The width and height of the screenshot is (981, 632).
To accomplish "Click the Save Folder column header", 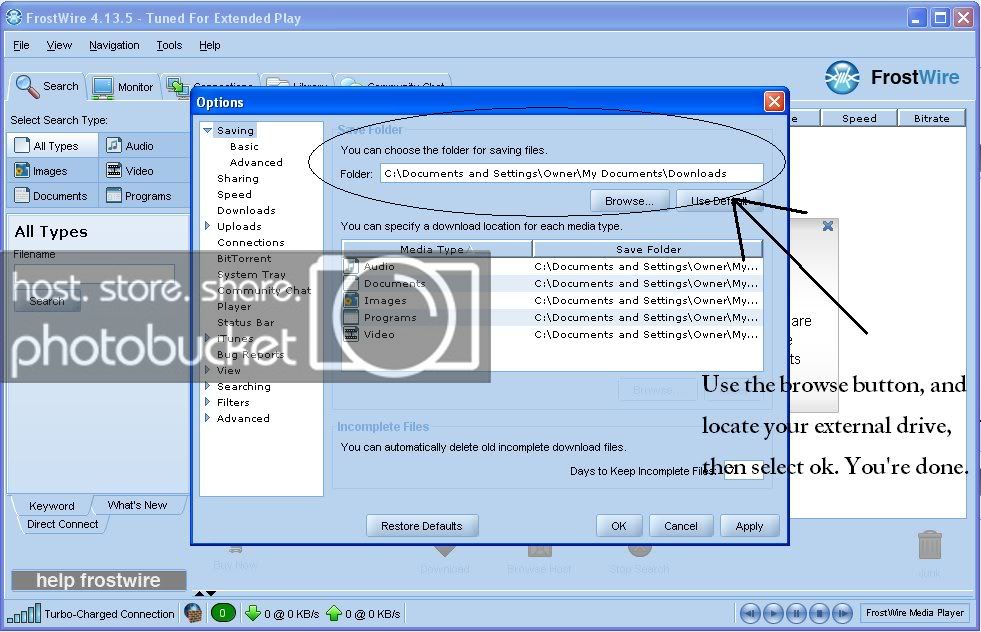I will click(648, 249).
